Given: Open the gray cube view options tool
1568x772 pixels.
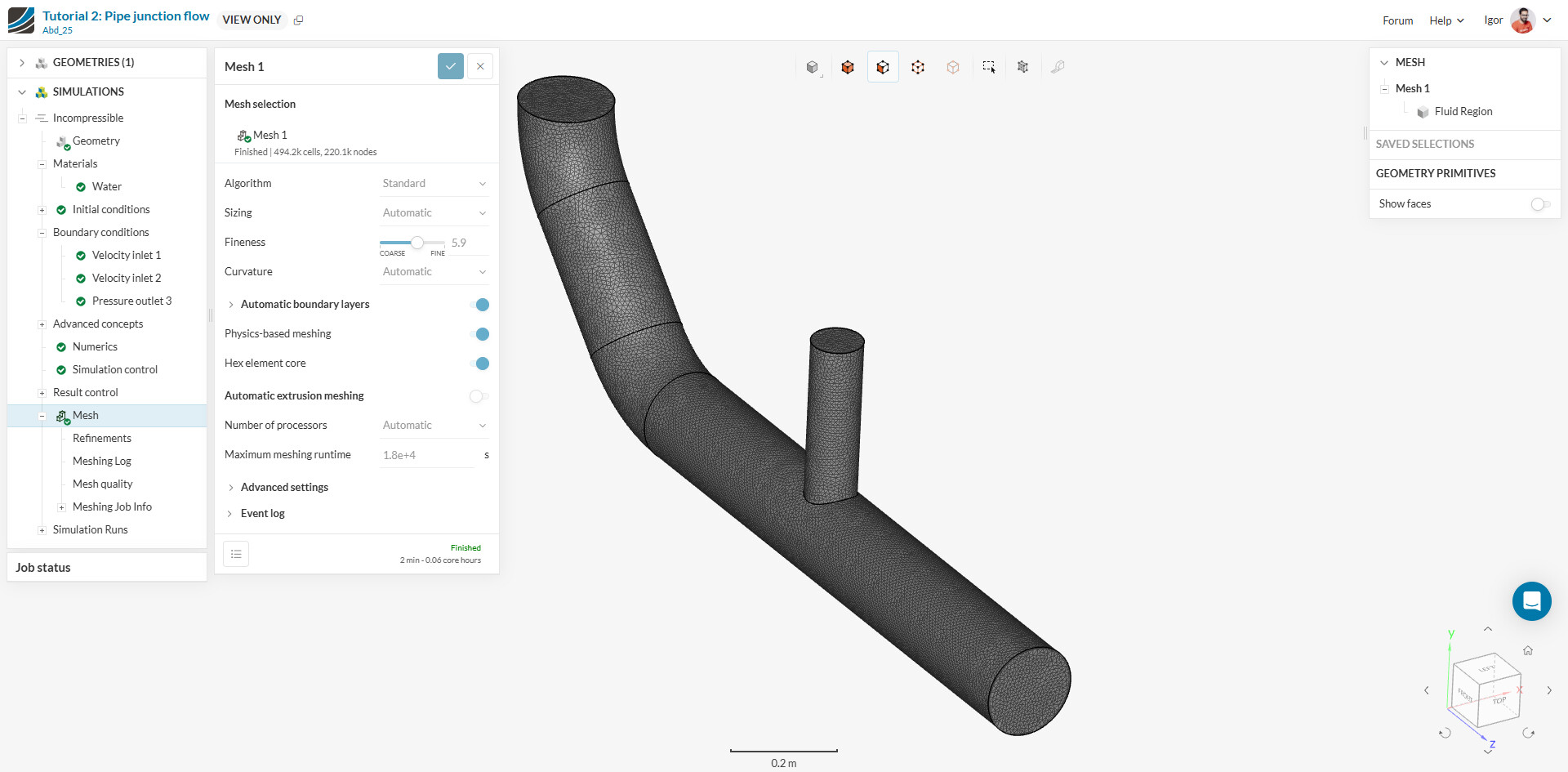Looking at the screenshot, I should tap(813, 67).
